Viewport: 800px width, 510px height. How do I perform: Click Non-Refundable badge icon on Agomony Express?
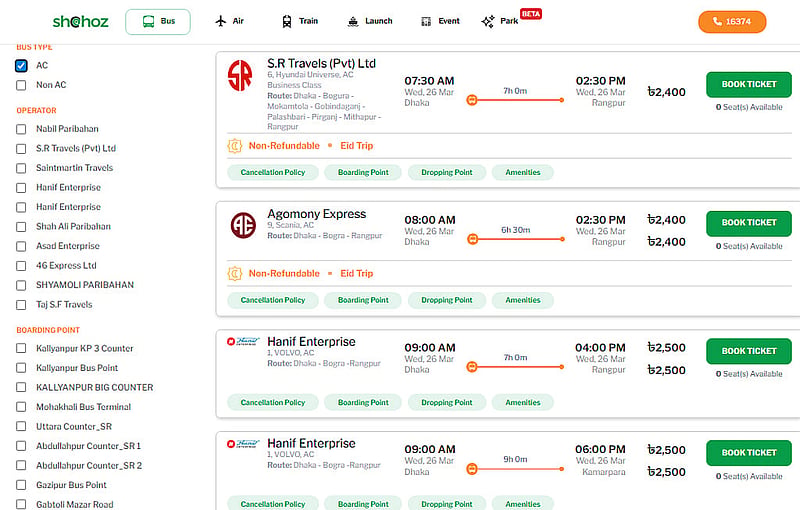(235, 274)
